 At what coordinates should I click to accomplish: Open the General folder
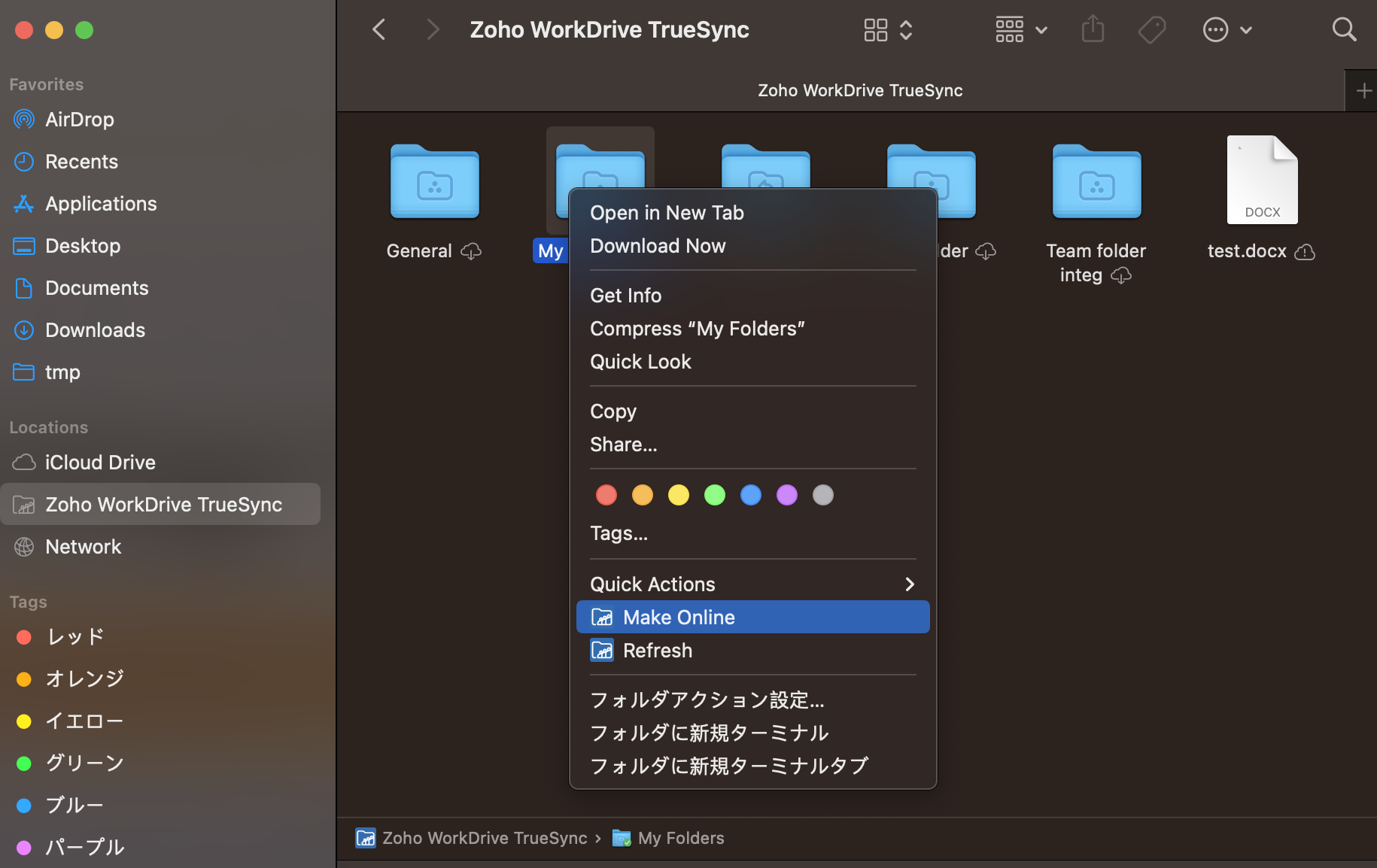coord(434,183)
